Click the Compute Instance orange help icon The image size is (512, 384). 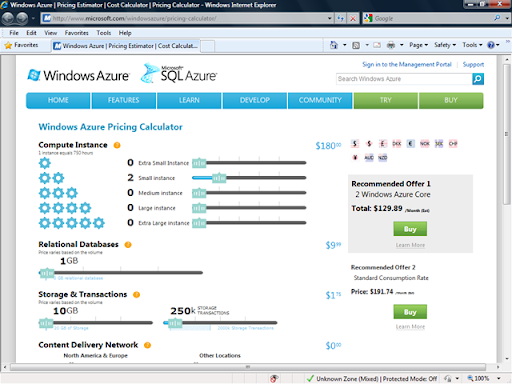click(x=117, y=145)
